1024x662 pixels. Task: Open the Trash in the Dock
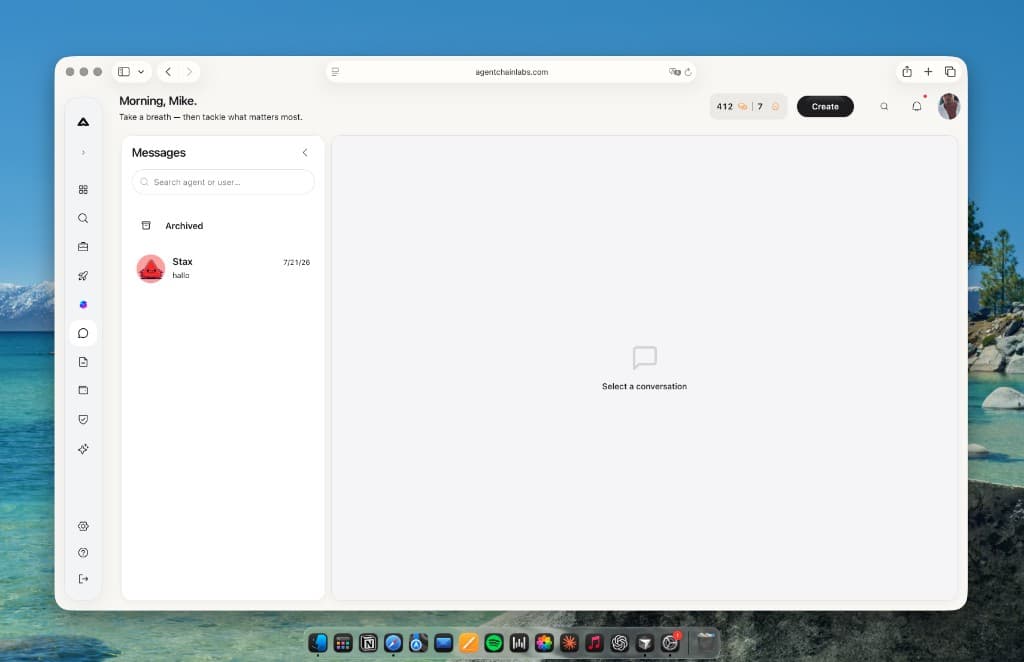705,643
